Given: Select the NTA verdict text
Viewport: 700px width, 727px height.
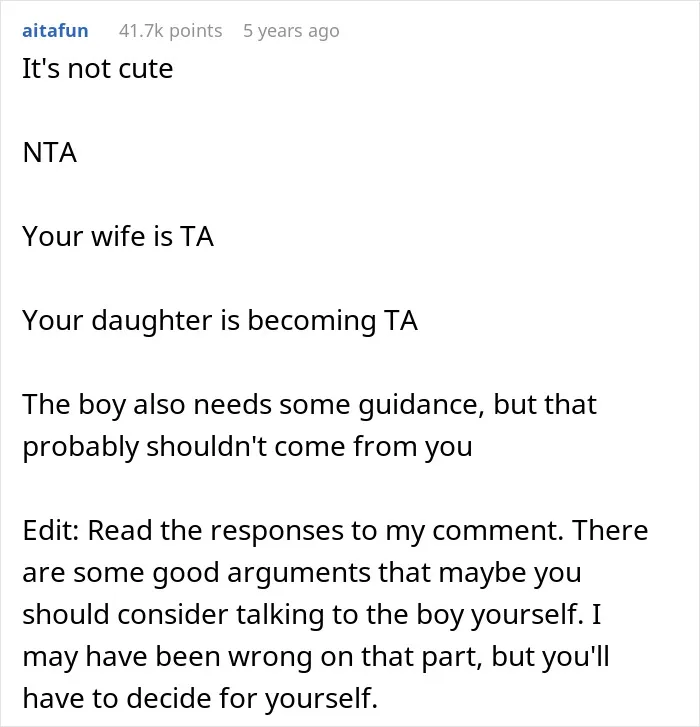Looking at the screenshot, I should [x=50, y=153].
